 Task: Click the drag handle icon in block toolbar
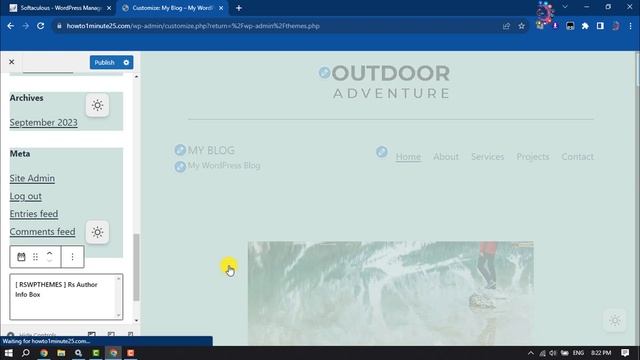point(36,257)
